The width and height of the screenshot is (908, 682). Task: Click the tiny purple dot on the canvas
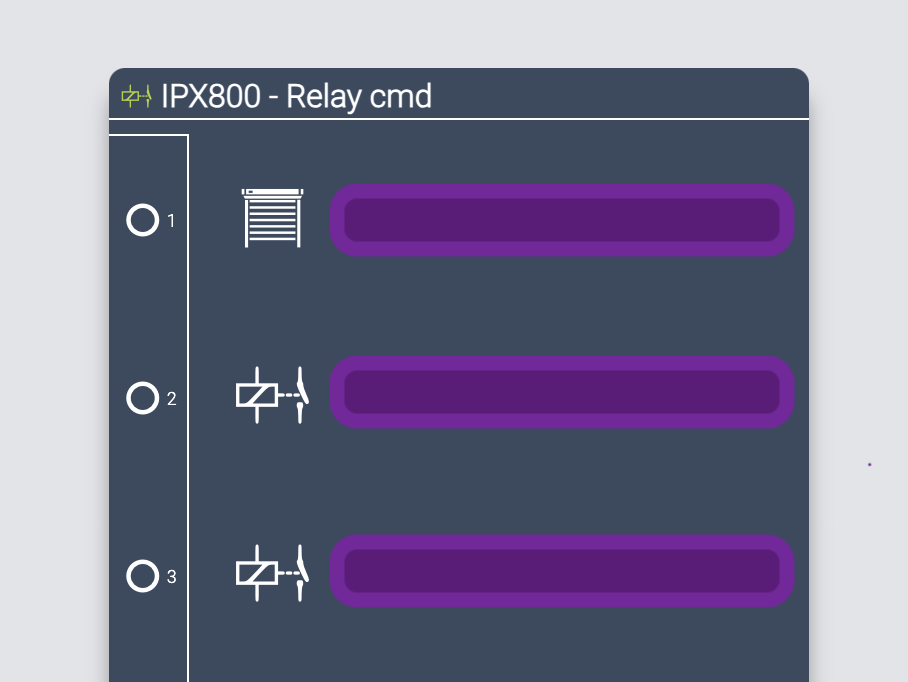pyautogui.click(x=869, y=464)
